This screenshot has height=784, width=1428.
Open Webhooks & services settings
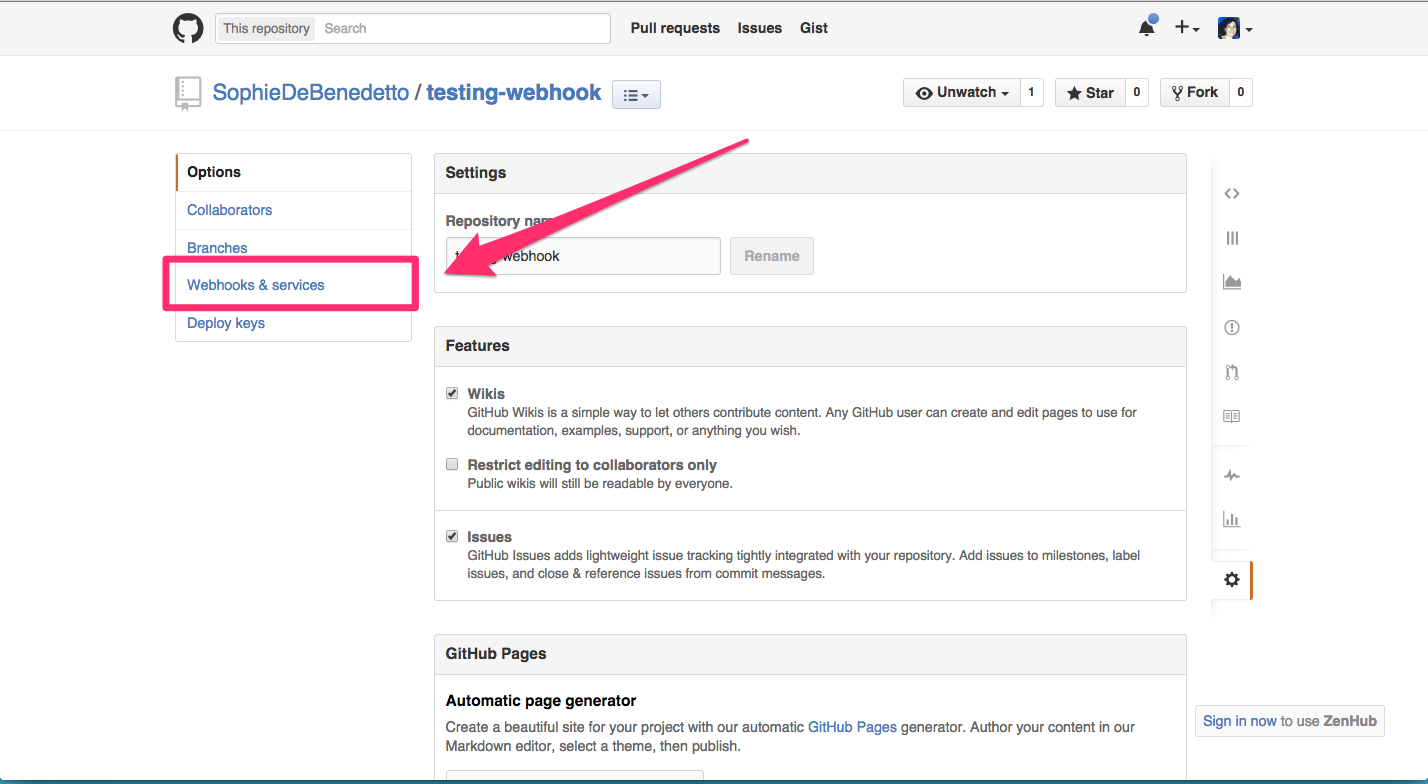[x=256, y=285]
